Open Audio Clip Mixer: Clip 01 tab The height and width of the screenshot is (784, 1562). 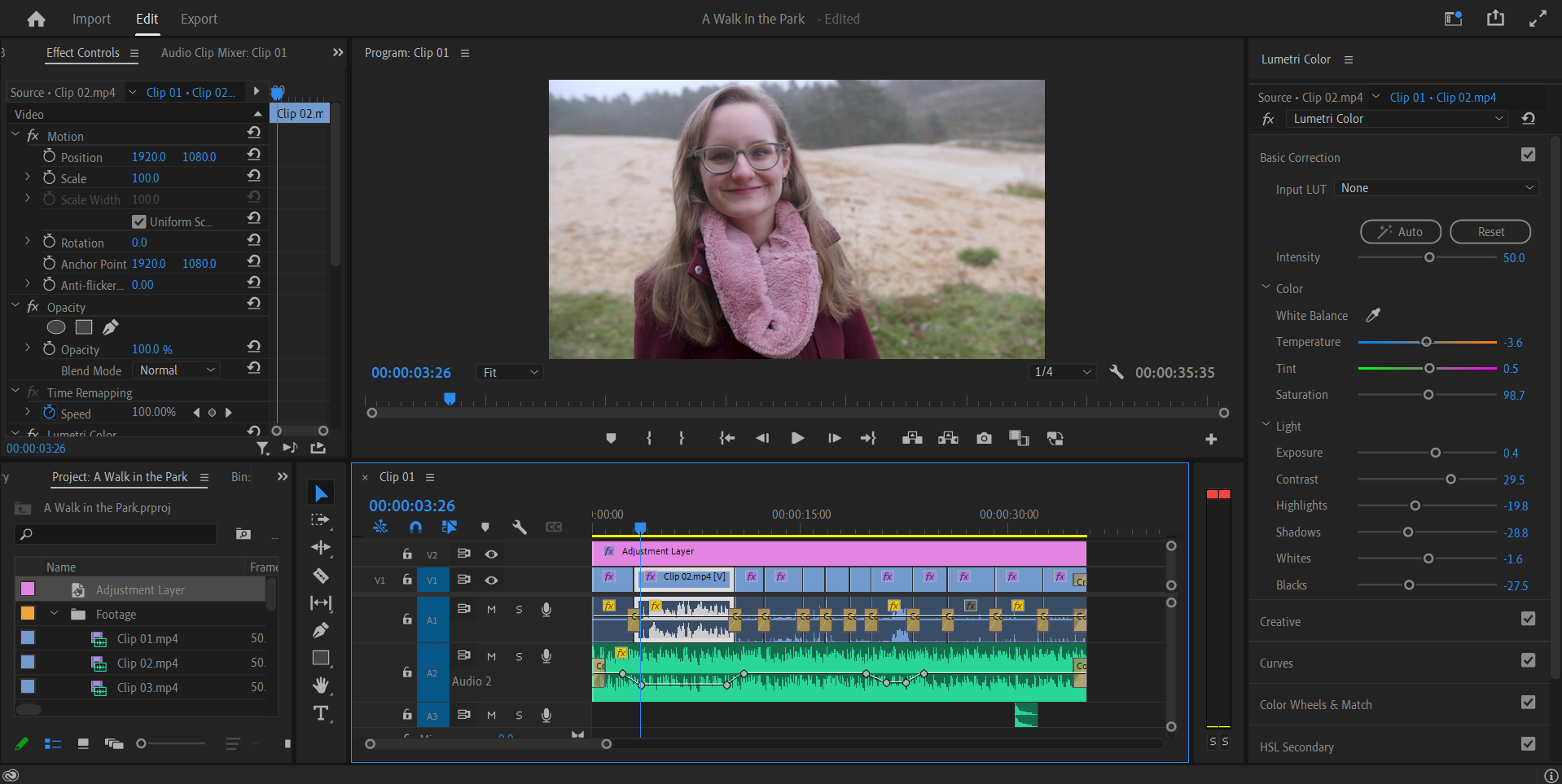[224, 52]
